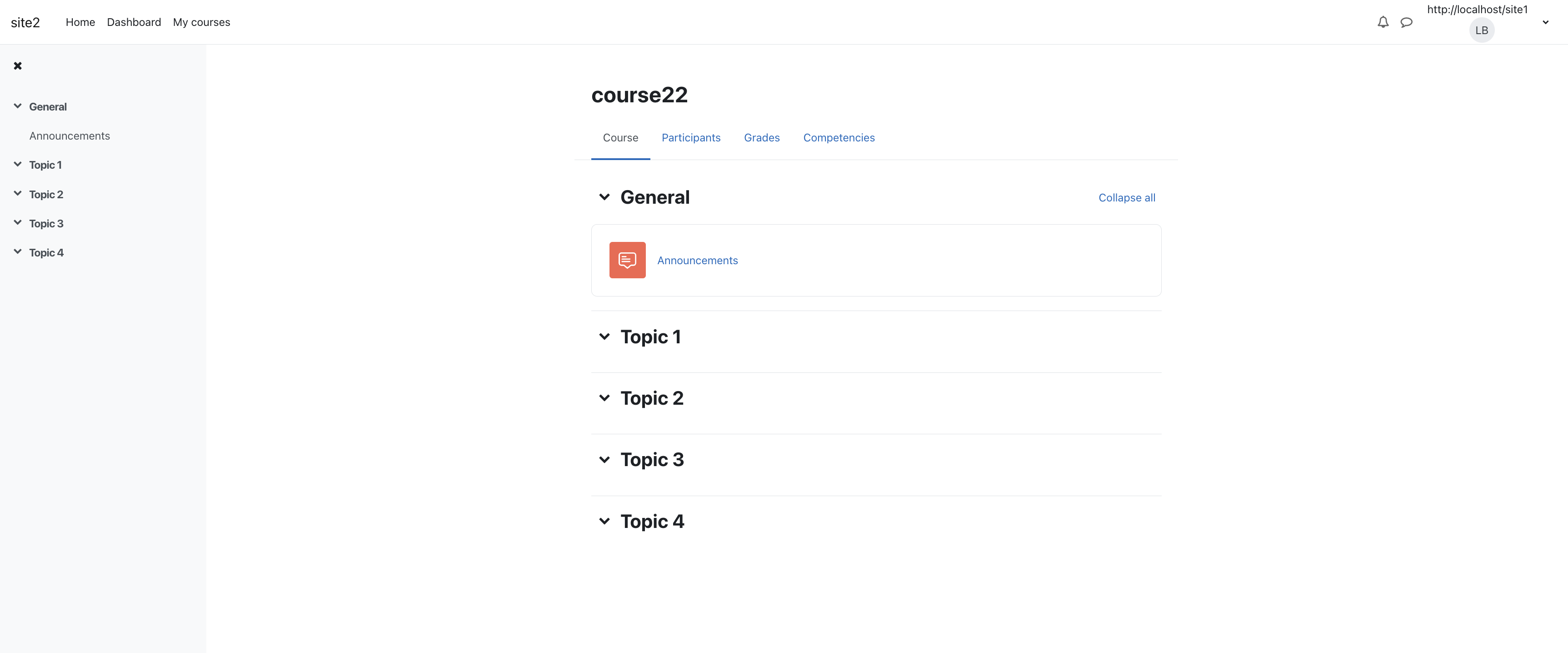
Task: Collapse General section in sidebar
Action: click(x=18, y=106)
